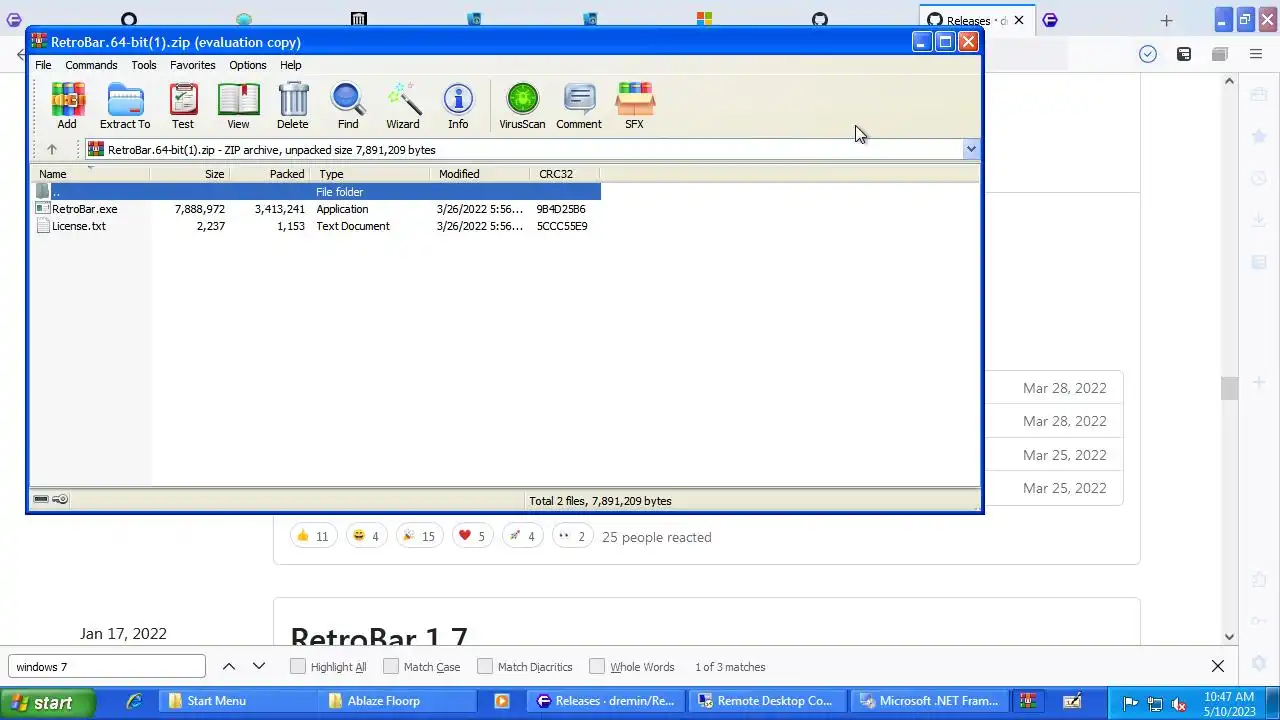Open the Commands menu

[x=91, y=65]
